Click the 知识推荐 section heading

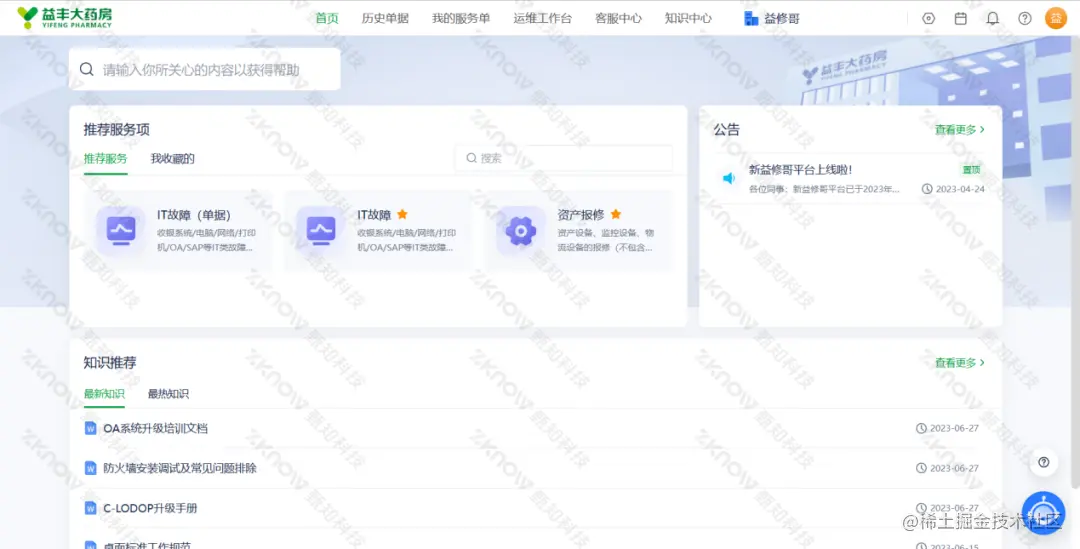coord(110,362)
